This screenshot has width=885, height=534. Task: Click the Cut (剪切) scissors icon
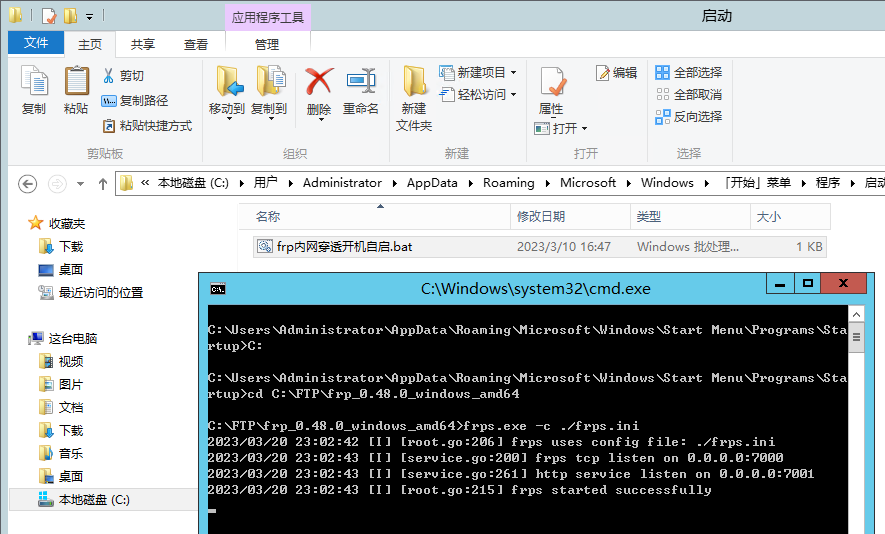[108, 76]
